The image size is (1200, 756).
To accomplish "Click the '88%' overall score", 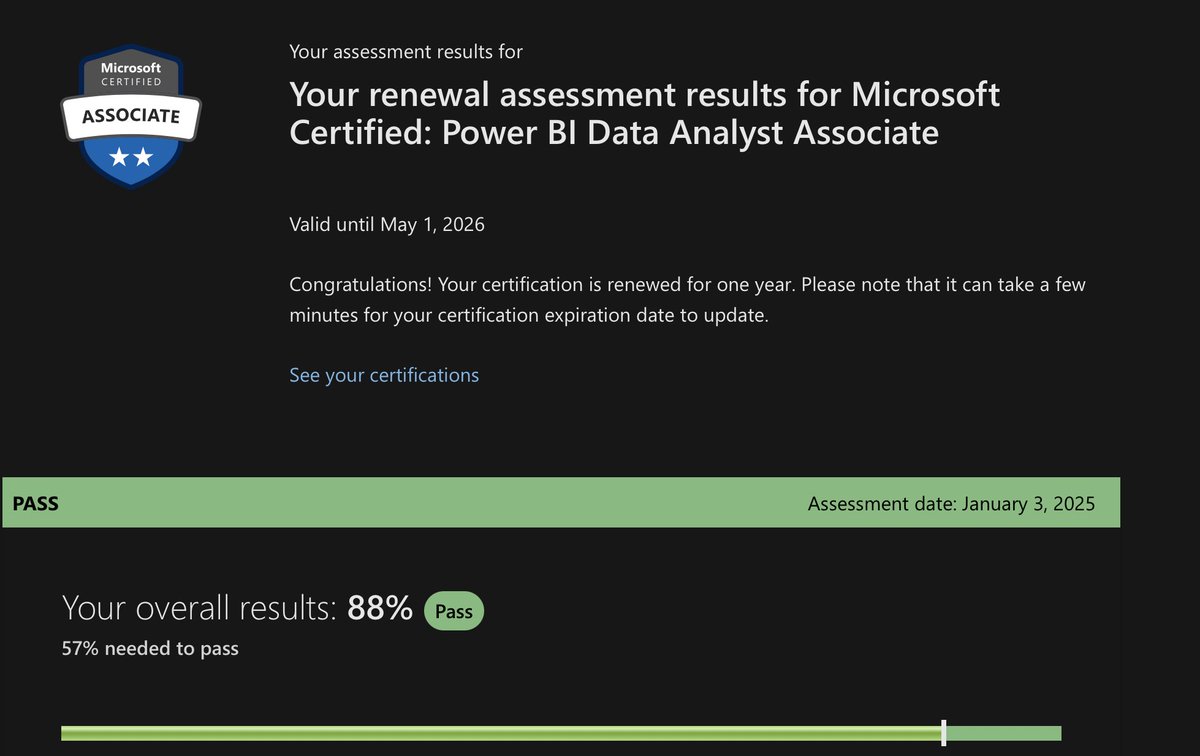I will point(380,607).
